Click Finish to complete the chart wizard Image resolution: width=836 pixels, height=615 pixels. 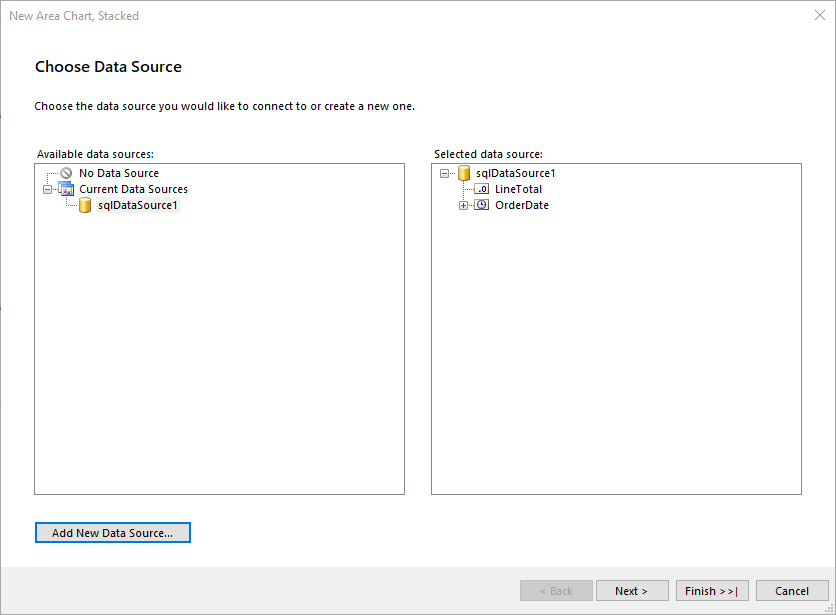pos(712,590)
